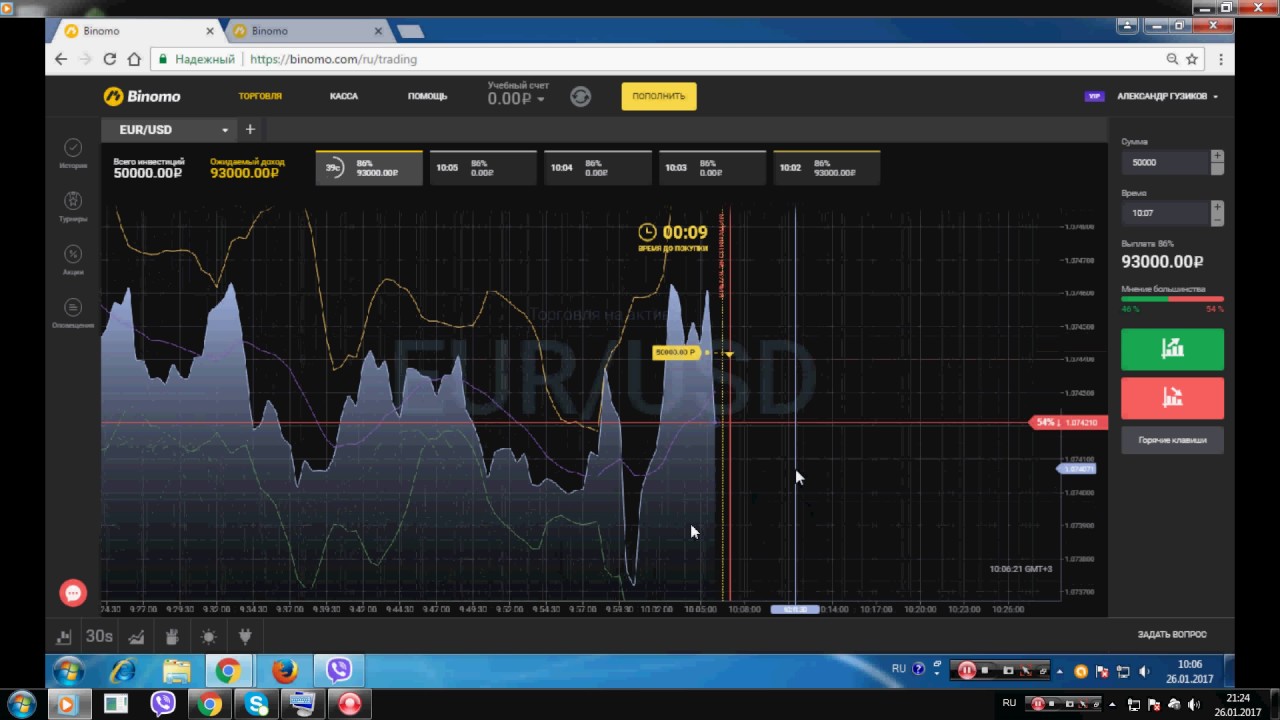Add a new asset tab with plus
Image resolution: width=1280 pixels, height=720 pixels.
[250, 129]
